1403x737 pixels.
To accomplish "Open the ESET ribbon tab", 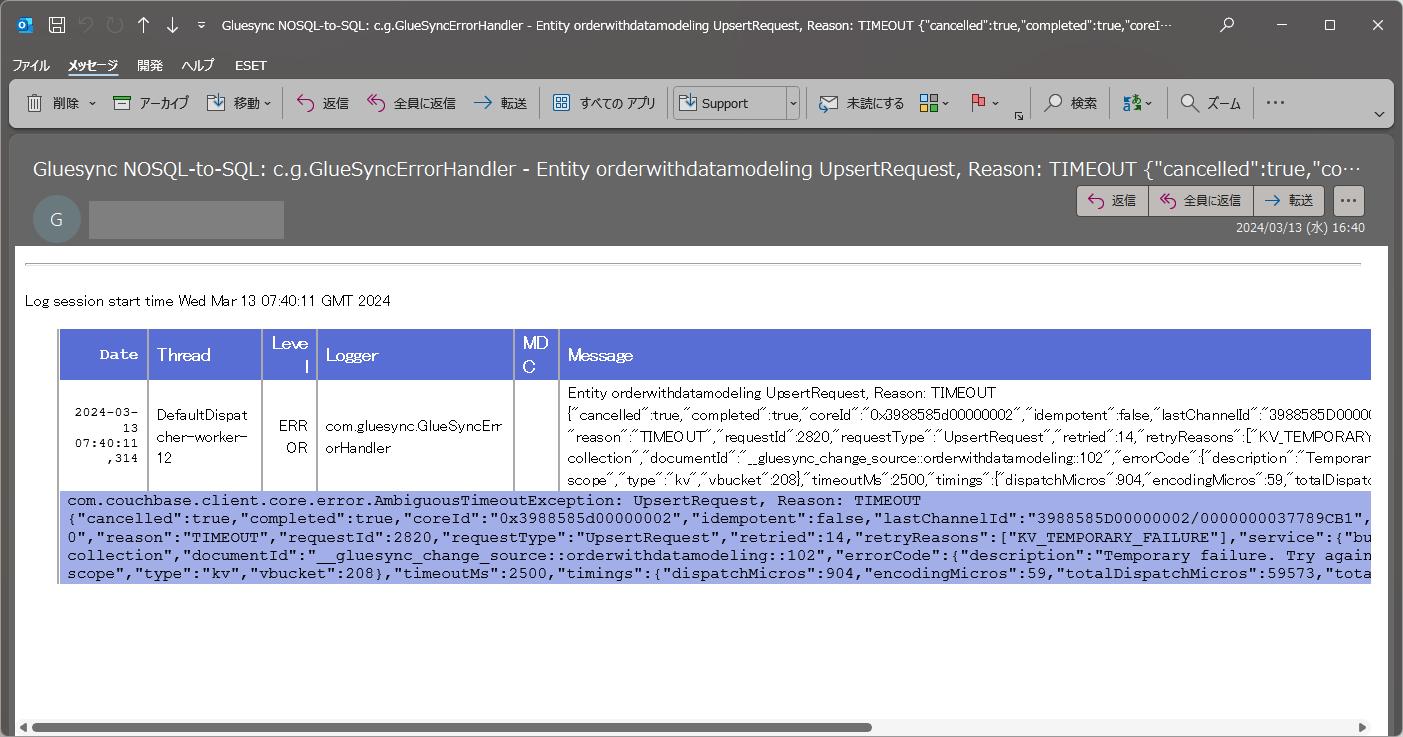I will 250,65.
